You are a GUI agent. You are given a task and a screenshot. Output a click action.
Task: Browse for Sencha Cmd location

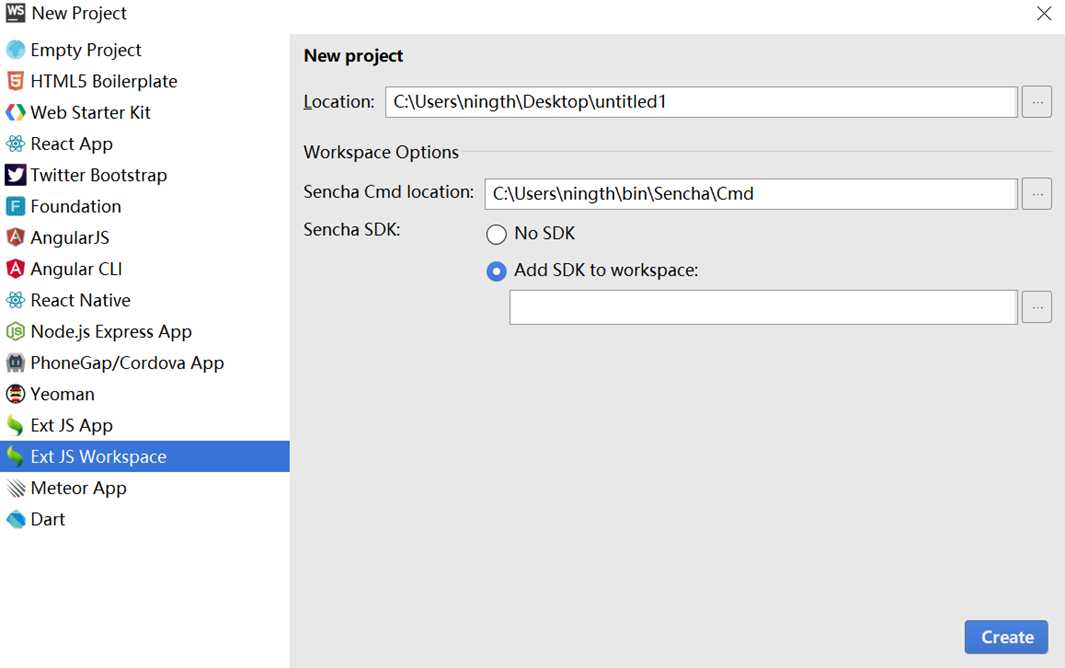pyautogui.click(x=1036, y=194)
